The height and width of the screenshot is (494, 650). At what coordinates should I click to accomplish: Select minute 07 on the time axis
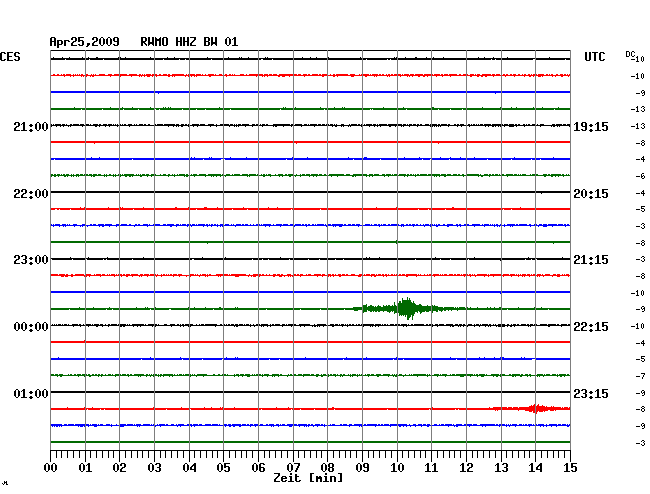293,468
